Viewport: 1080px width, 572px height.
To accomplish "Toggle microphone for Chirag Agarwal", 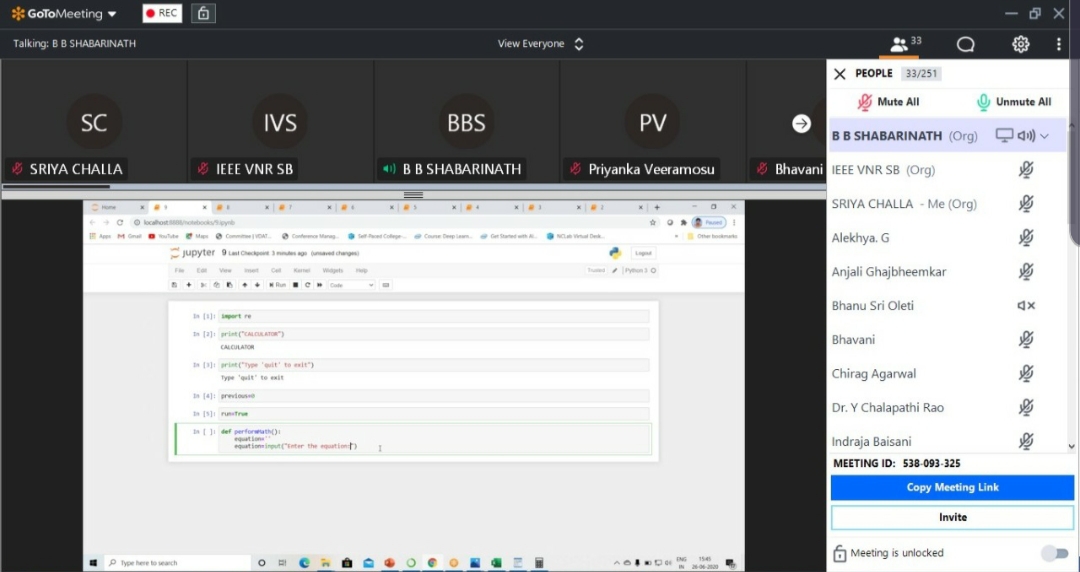I will [x=1026, y=374].
